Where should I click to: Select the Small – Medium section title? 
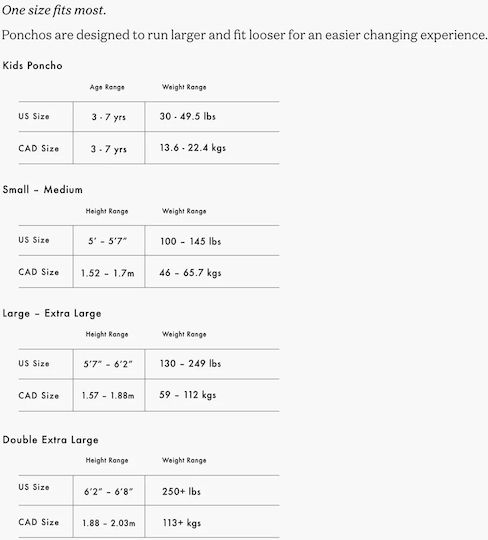42,189
